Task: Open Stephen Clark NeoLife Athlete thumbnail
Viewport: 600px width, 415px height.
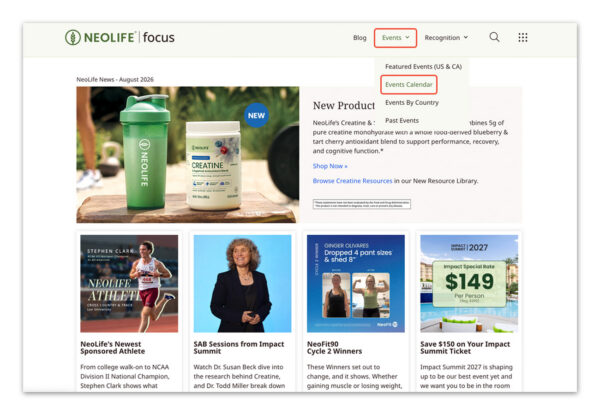Action: [129, 283]
